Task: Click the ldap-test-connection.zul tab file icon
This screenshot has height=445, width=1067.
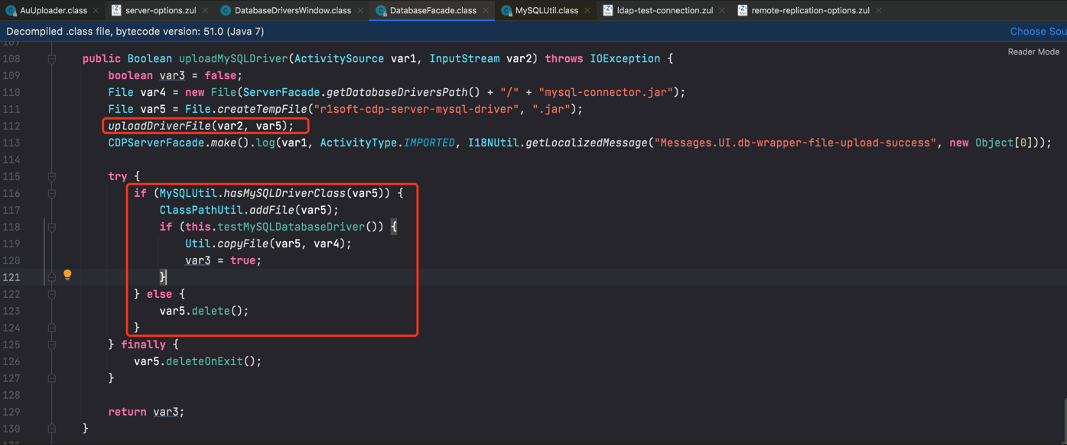Action: pyautogui.click(x=607, y=11)
